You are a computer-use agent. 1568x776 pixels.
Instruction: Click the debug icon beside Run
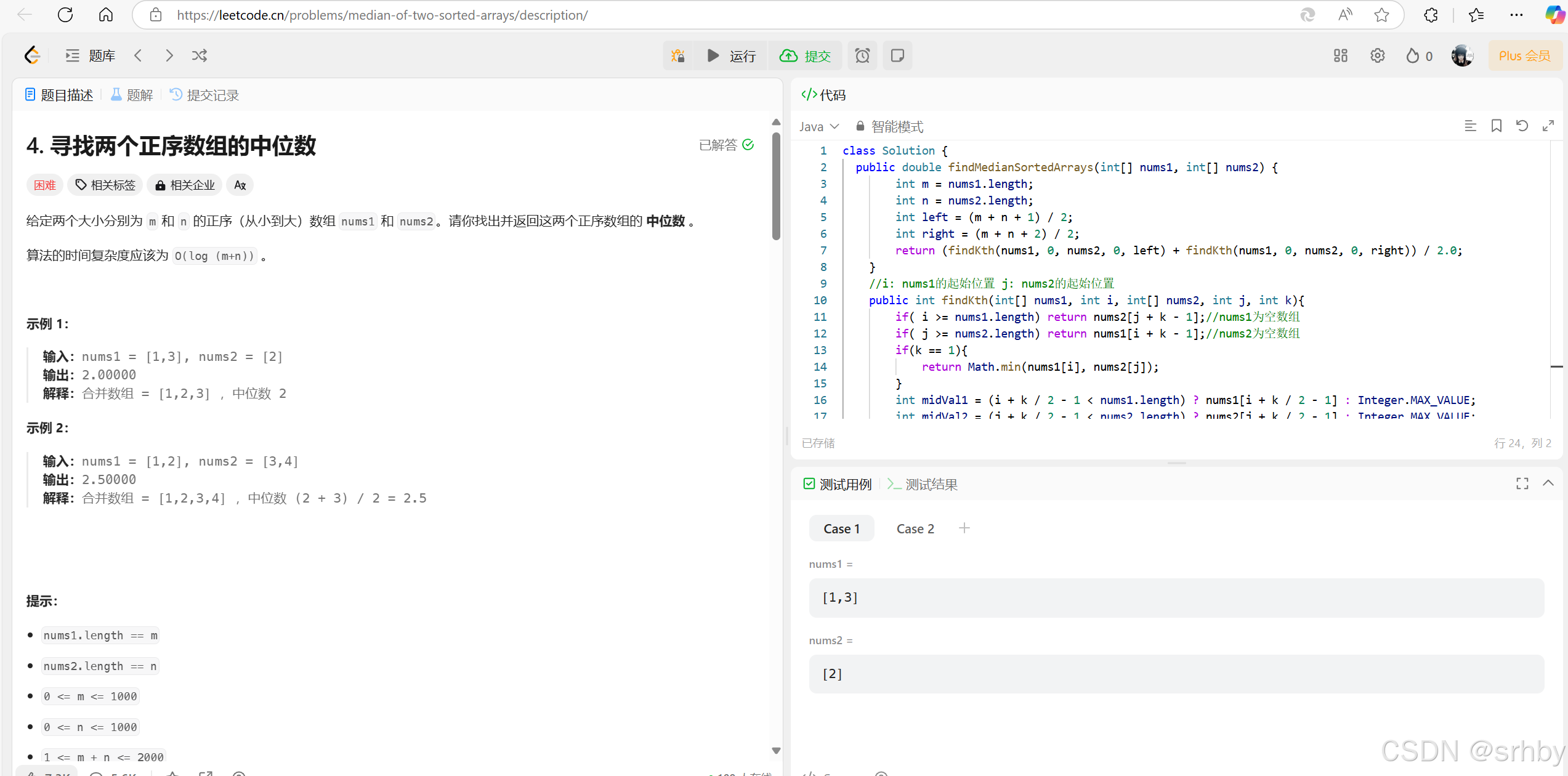pos(678,56)
